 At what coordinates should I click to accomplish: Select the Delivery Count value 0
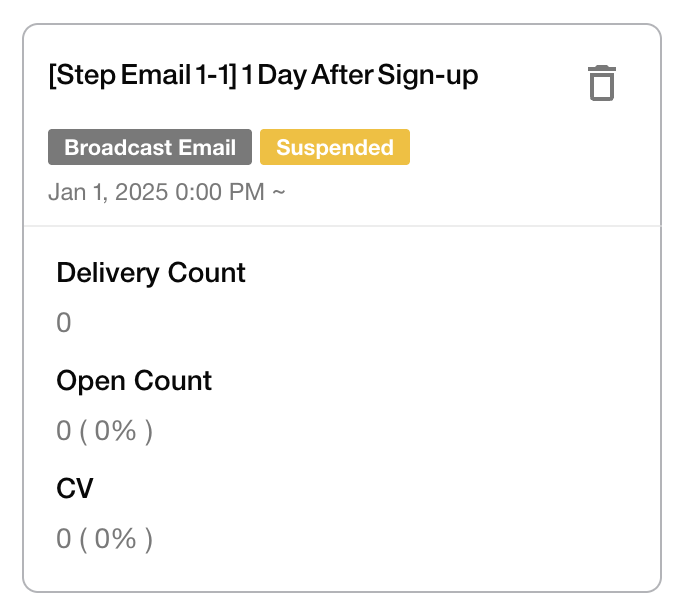point(63,323)
